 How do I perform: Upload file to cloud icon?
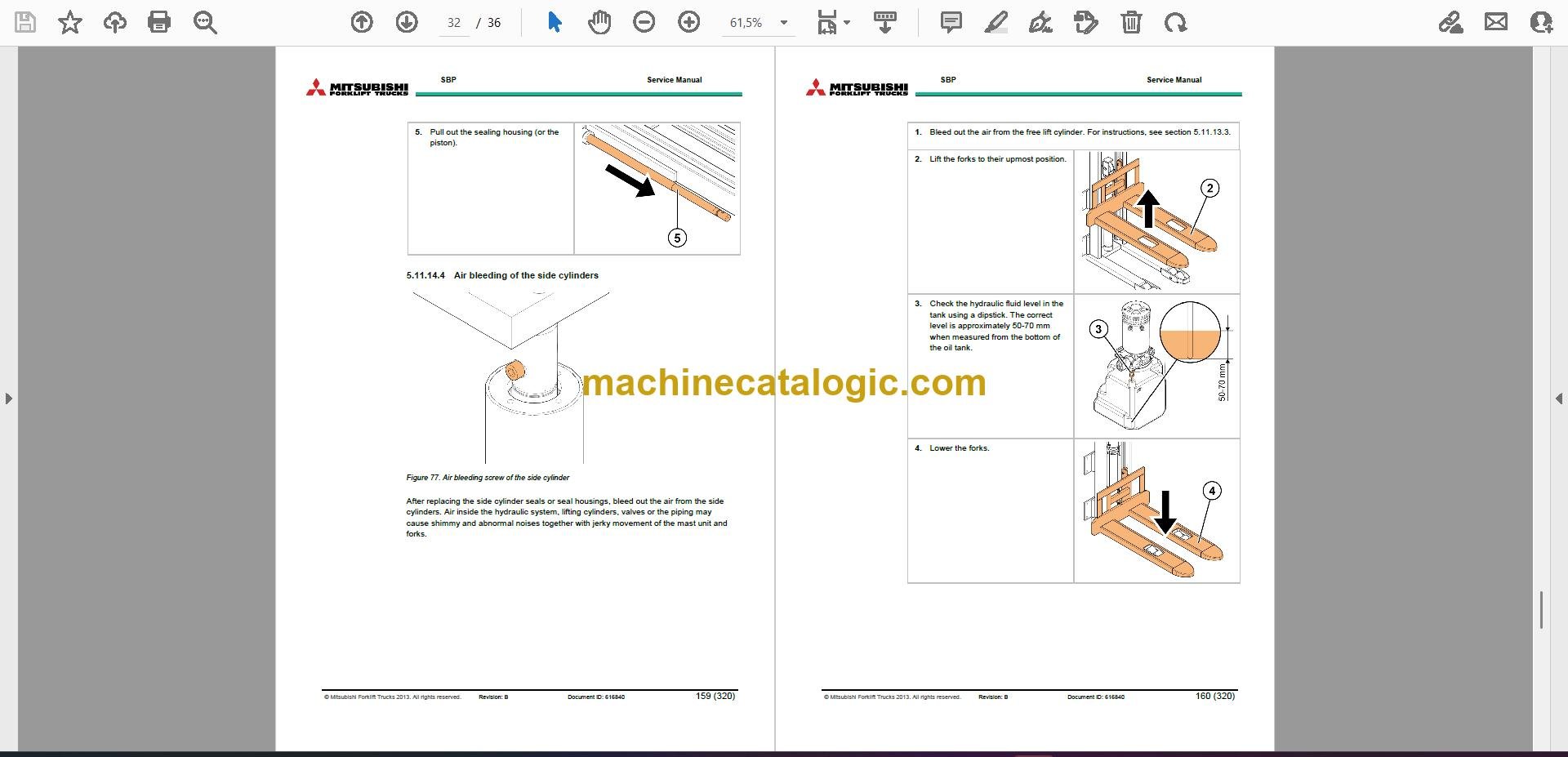(x=115, y=22)
